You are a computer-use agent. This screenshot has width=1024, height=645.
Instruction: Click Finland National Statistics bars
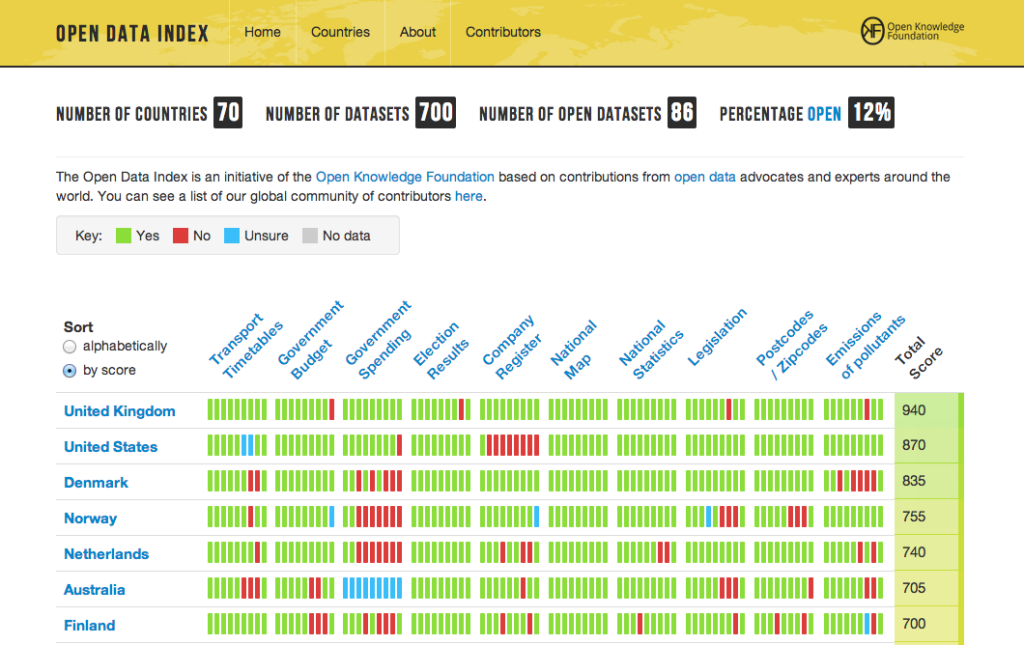click(x=647, y=624)
